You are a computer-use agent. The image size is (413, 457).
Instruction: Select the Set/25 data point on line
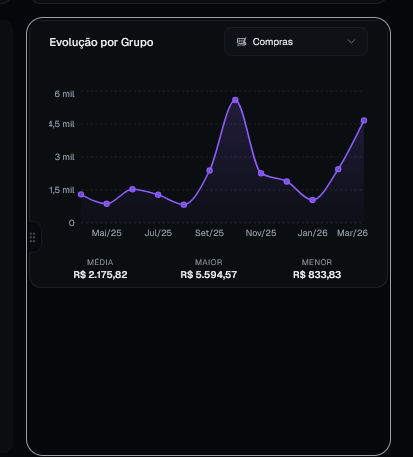(x=210, y=171)
